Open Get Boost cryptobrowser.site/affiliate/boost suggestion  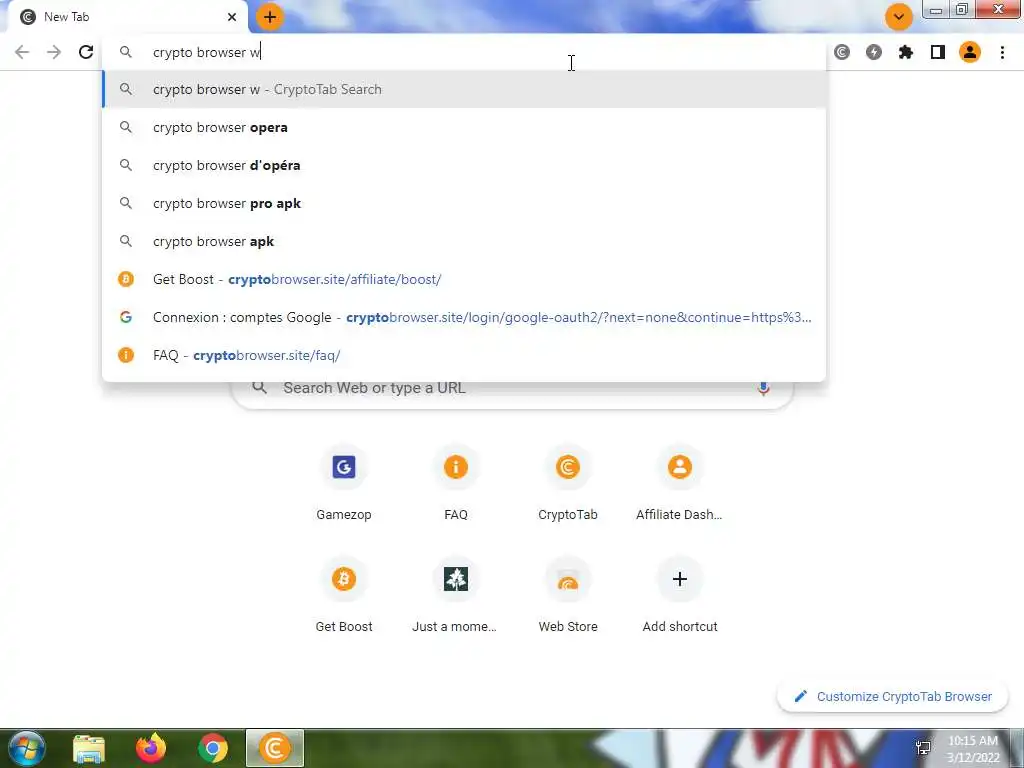(464, 280)
